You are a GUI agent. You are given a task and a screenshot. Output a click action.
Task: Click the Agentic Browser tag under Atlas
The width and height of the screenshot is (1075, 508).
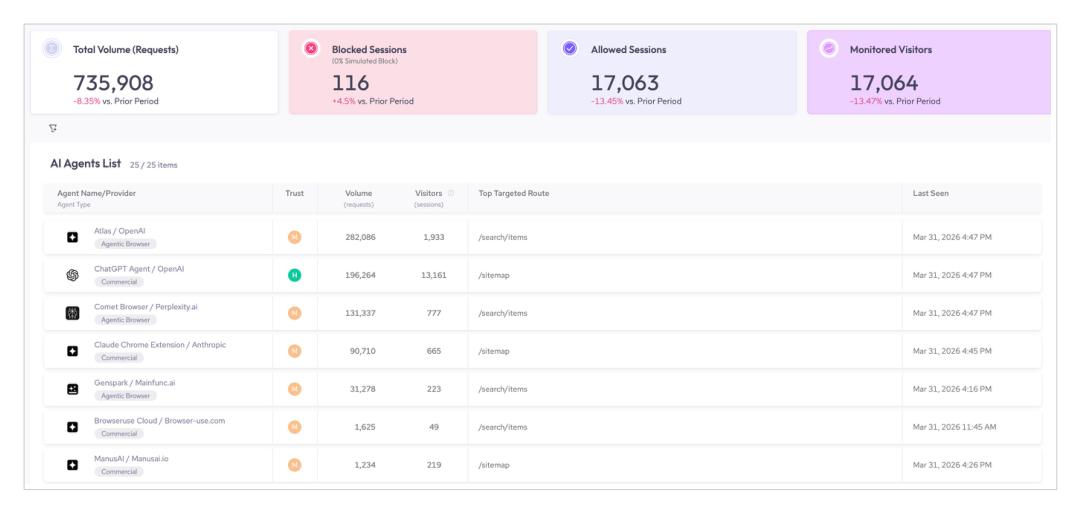click(125, 244)
